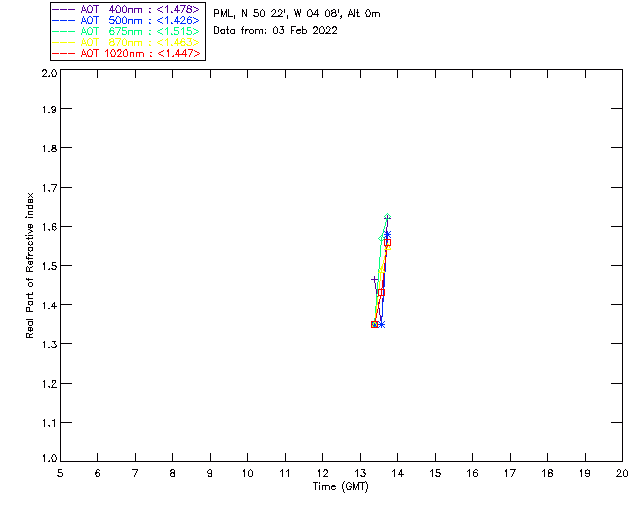Click the 6 x-axis tick label

pos(98,473)
